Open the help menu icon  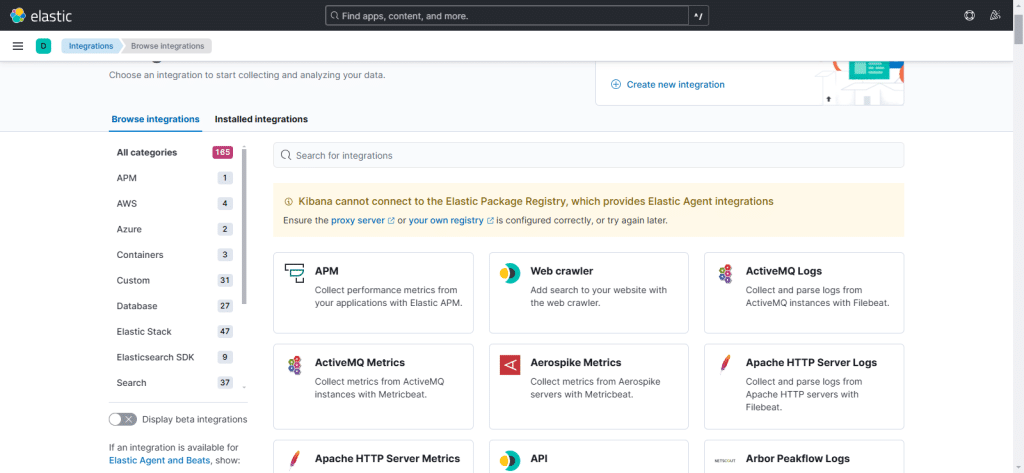(x=969, y=16)
